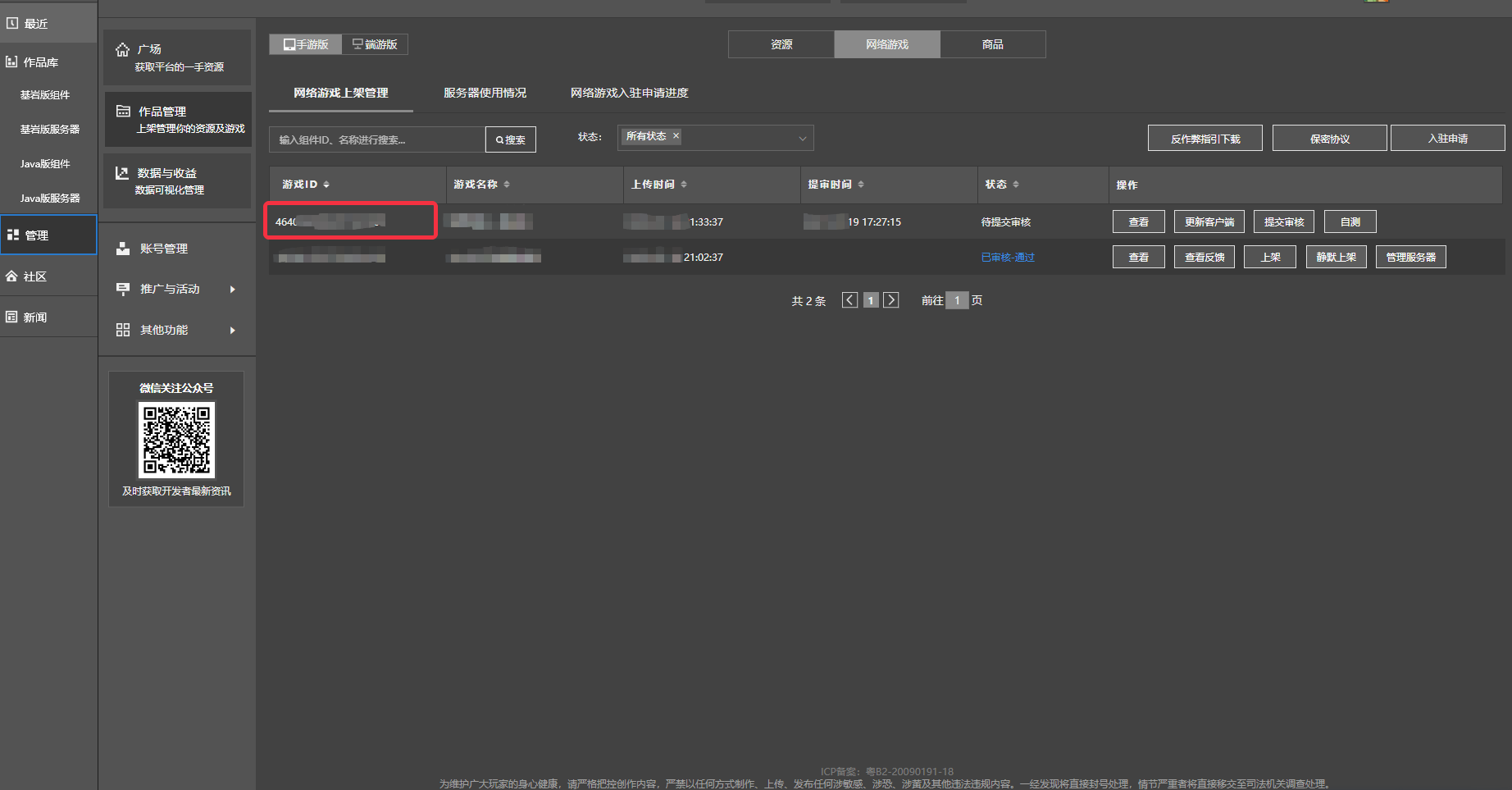The height and width of the screenshot is (790, 1512).
Task: Go to previous page arrow
Action: pos(850,300)
